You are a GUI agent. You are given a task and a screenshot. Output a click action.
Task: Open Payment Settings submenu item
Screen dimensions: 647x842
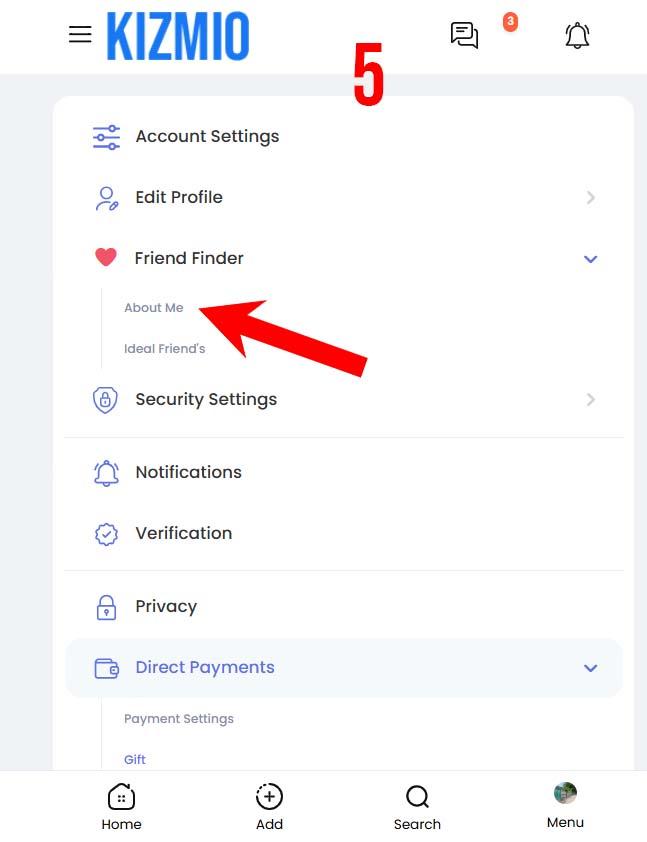point(179,718)
